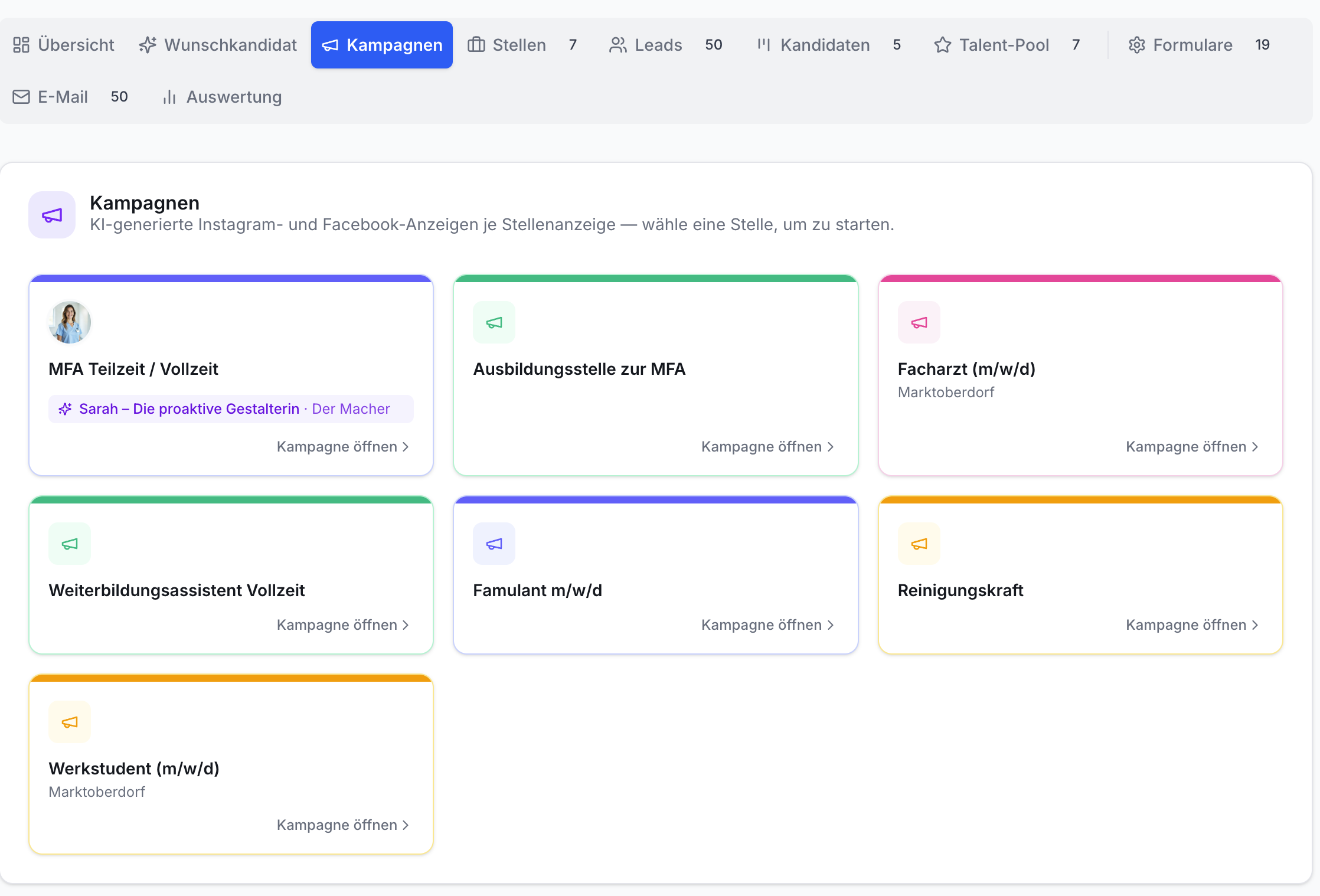
Task: Click the Übersicht grid icon
Action: (x=21, y=45)
